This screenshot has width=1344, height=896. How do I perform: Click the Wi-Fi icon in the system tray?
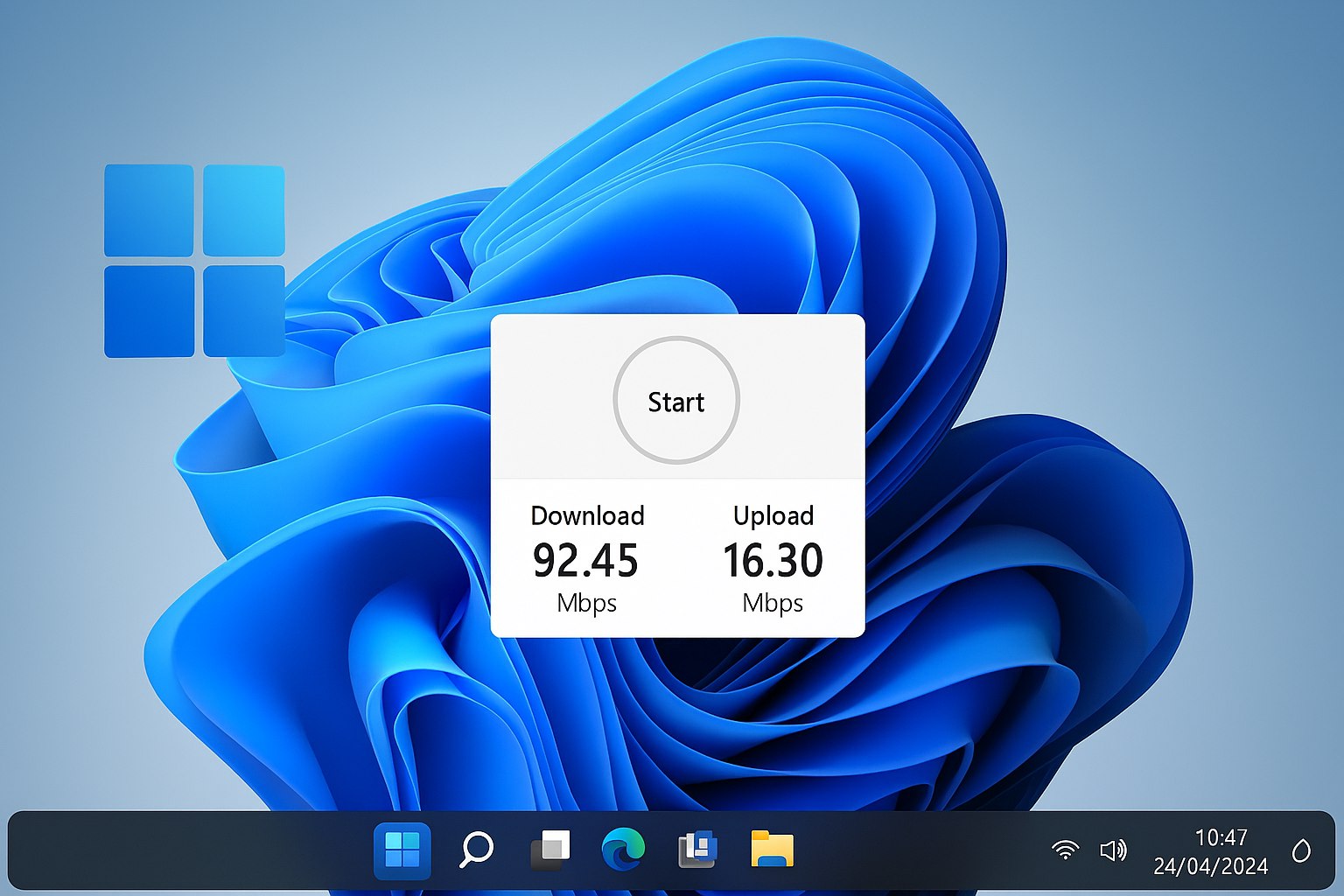(1066, 848)
